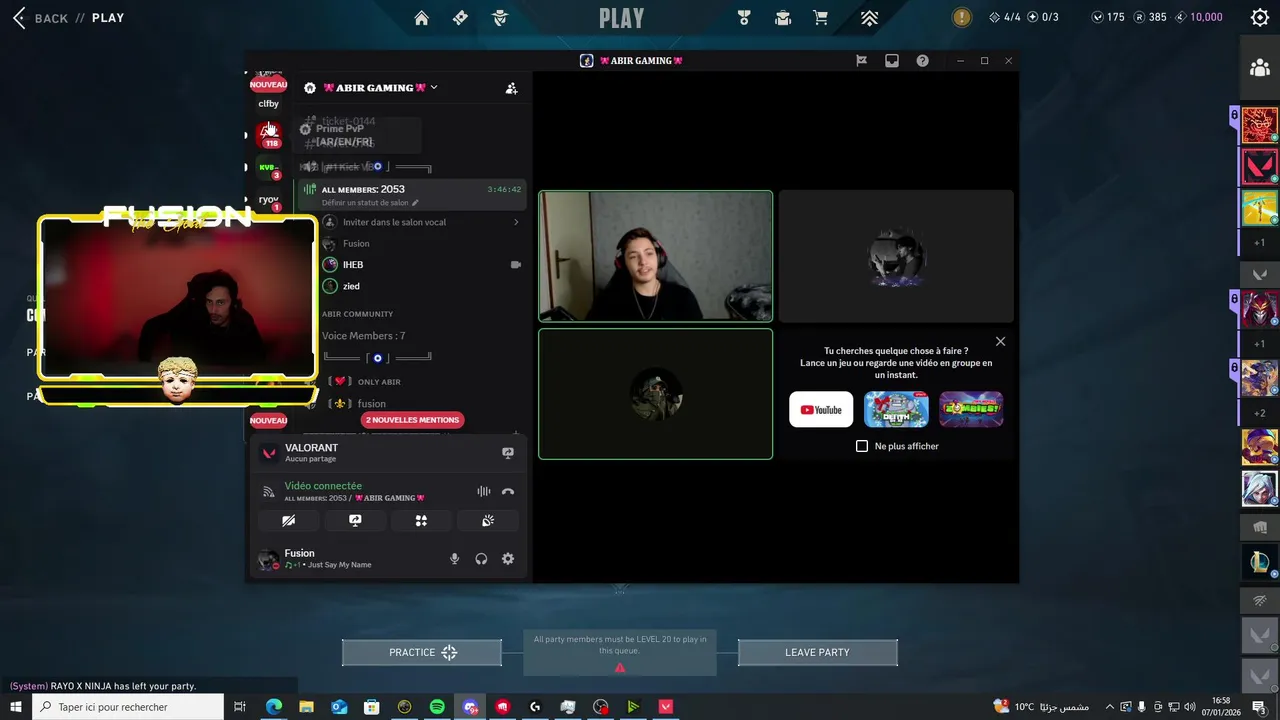1280x720 pixels.
Task: Open Discord inbox icon in title bar
Action: click(892, 61)
